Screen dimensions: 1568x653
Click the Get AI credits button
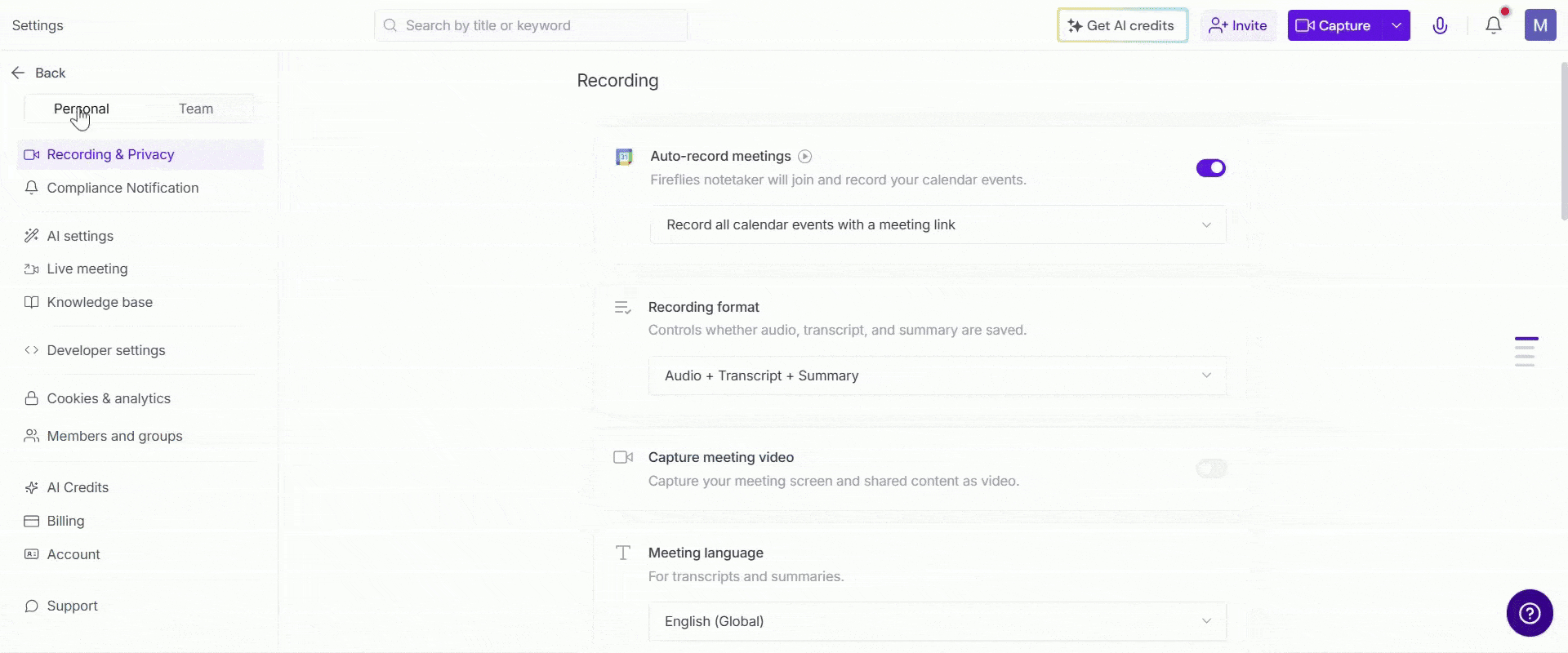(1122, 25)
